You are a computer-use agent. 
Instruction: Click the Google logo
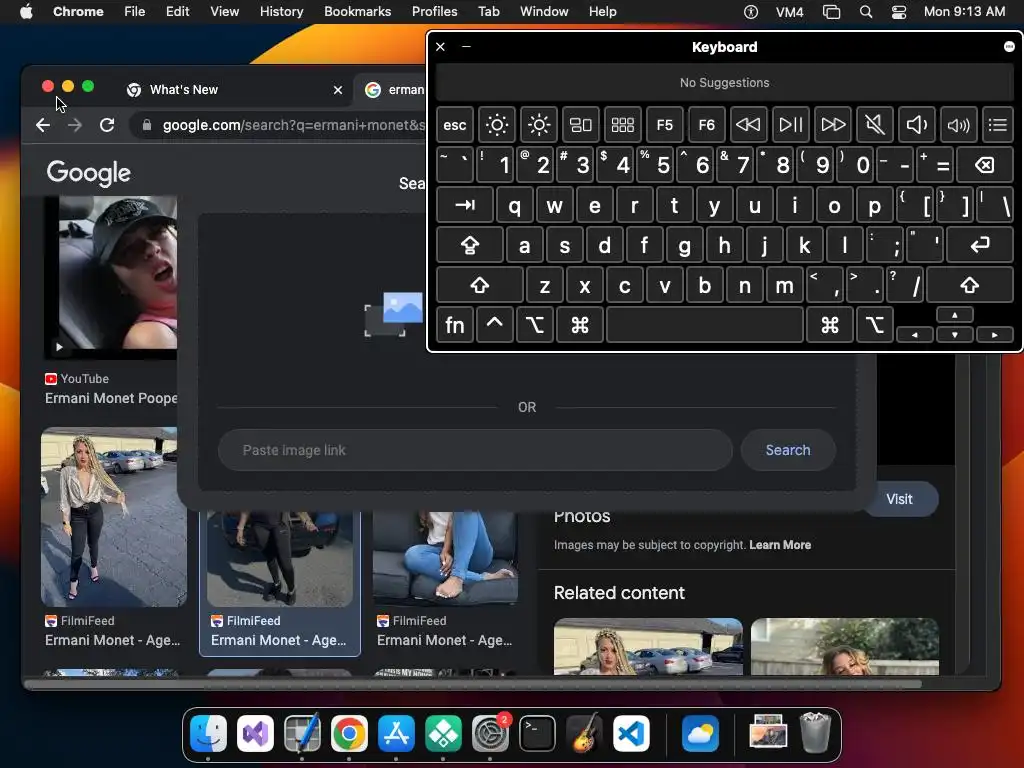pyautogui.click(x=89, y=173)
